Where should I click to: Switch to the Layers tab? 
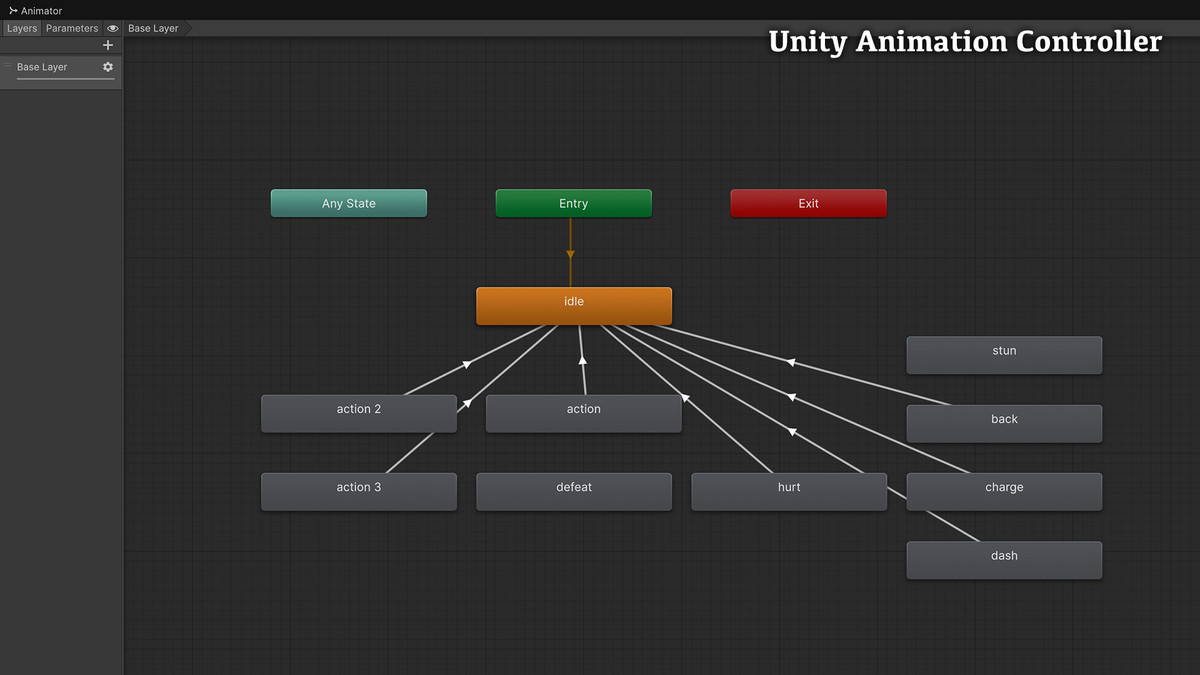[21, 28]
